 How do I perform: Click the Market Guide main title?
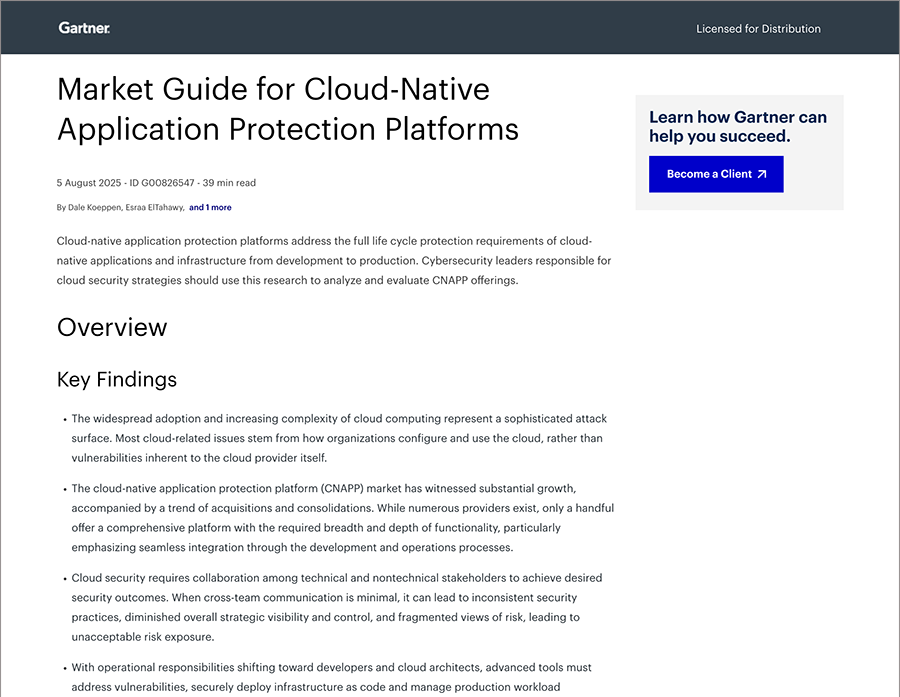[288, 109]
